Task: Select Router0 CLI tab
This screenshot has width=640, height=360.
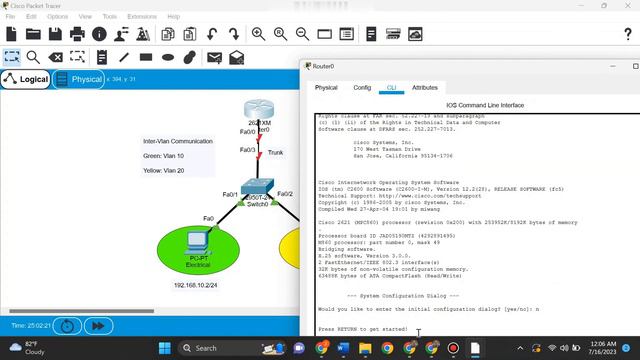Action: [x=391, y=87]
